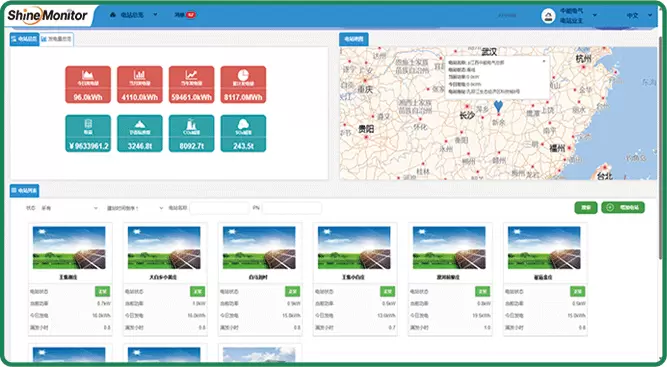Viewport: 667px width, 367px height.
Task: Click the green search button
Action: coord(586,208)
